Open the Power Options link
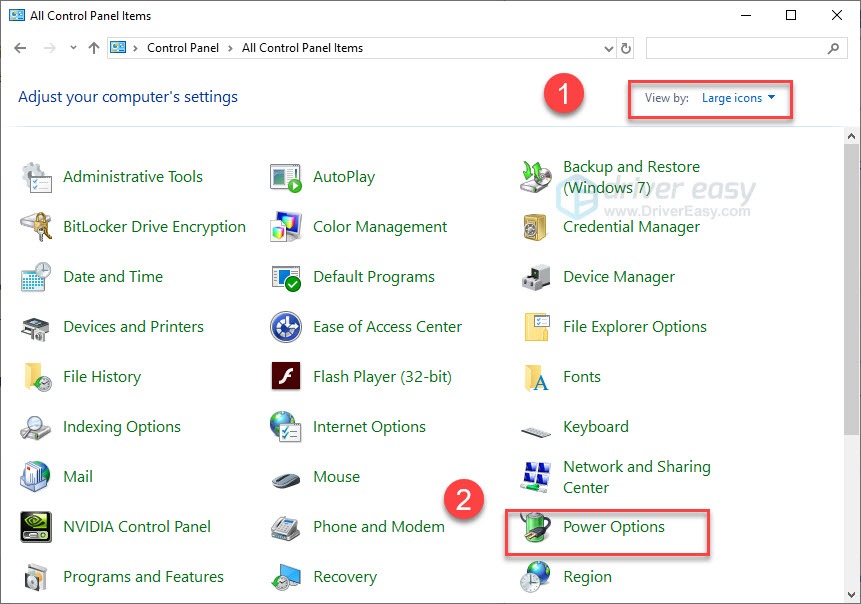 click(x=614, y=527)
